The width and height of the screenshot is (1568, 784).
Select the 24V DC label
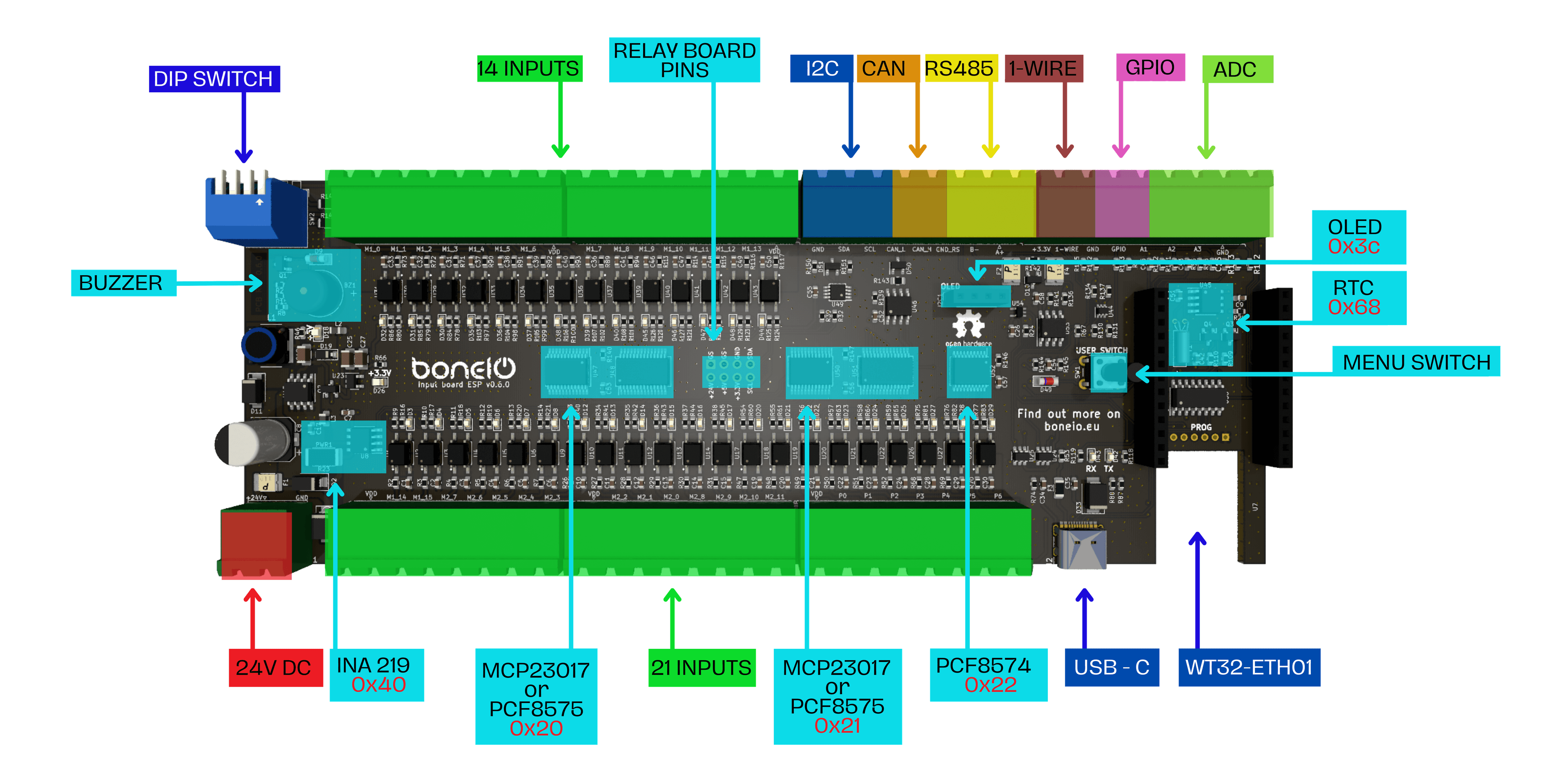pyautogui.click(x=276, y=668)
